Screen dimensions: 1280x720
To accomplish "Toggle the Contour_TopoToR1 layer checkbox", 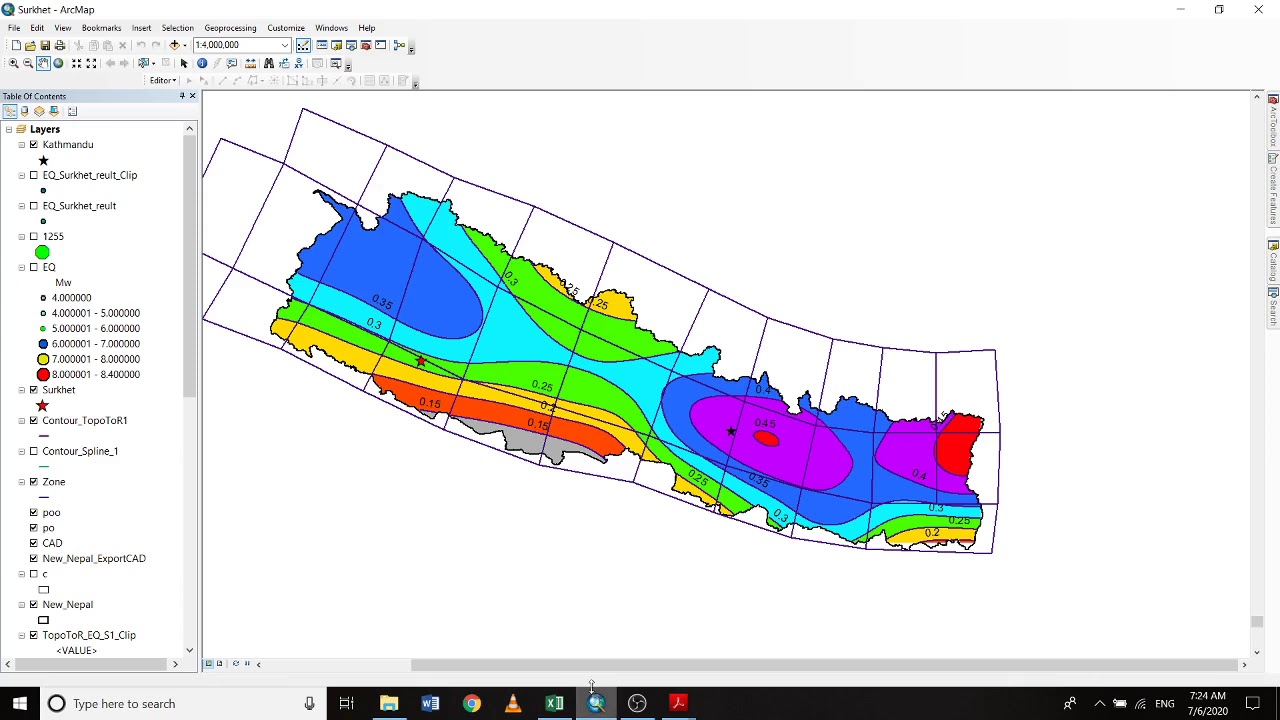I will [34, 421].
